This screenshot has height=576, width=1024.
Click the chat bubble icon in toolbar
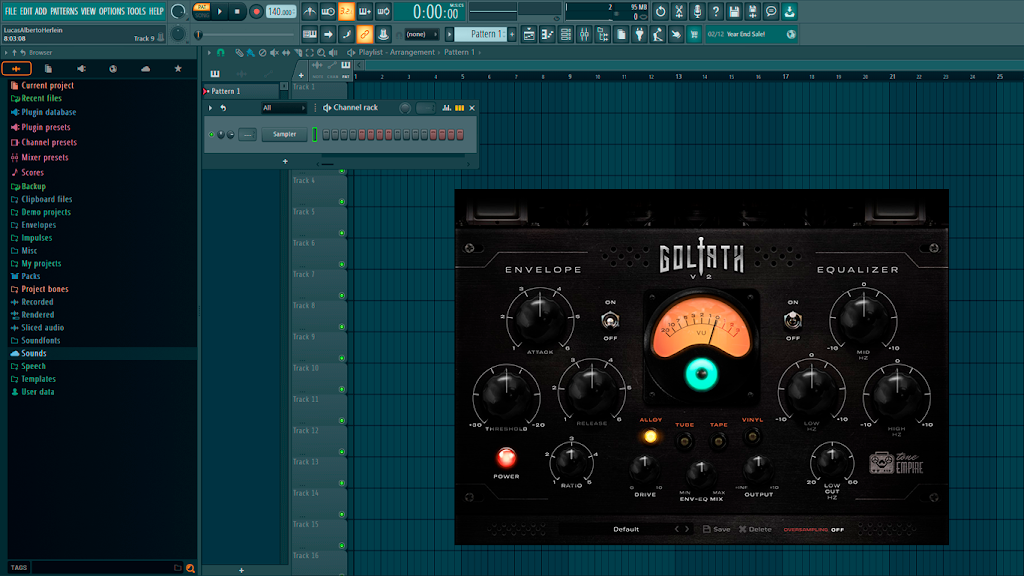771,11
